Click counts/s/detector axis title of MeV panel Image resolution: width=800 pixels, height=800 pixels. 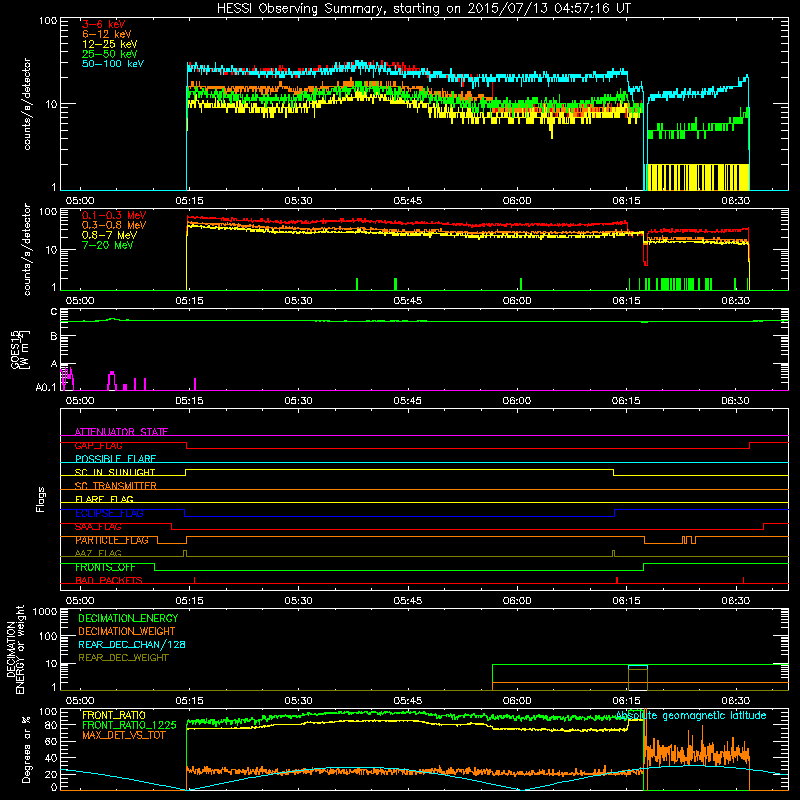pos(27,249)
